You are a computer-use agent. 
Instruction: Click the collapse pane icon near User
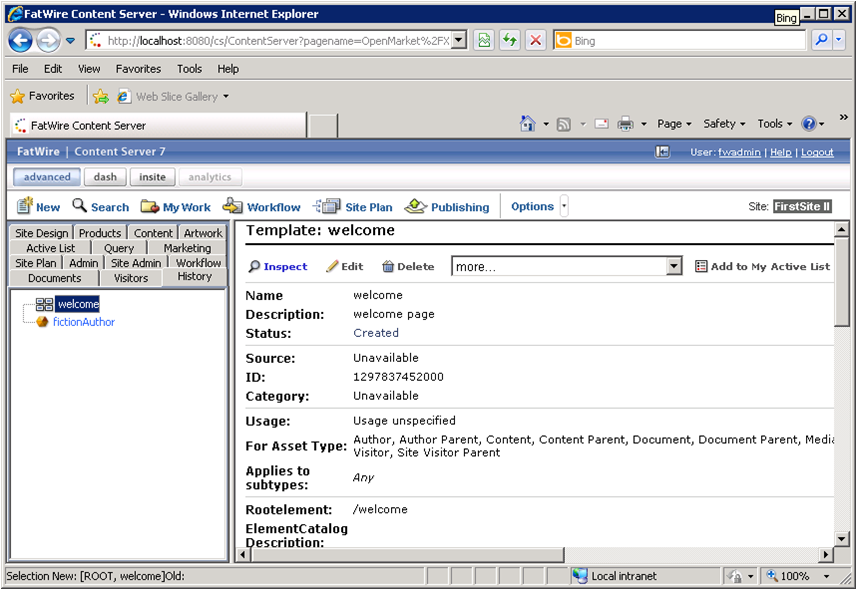pyautogui.click(x=662, y=152)
